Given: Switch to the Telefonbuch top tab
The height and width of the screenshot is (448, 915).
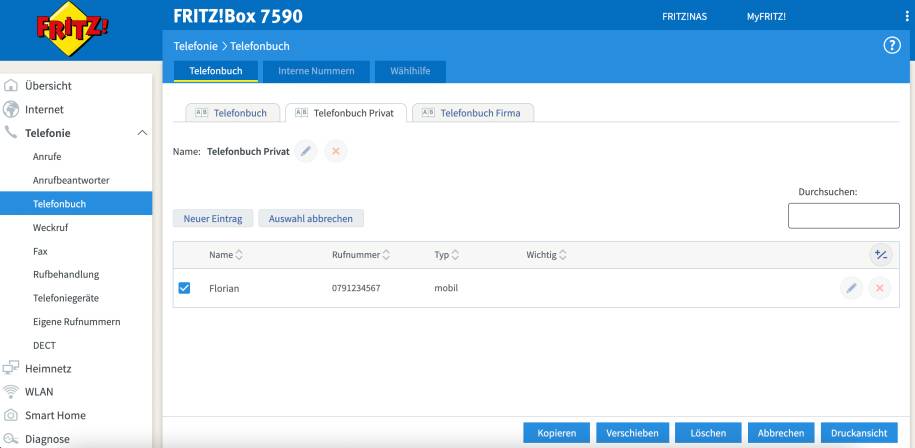Looking at the screenshot, I should coord(216,71).
